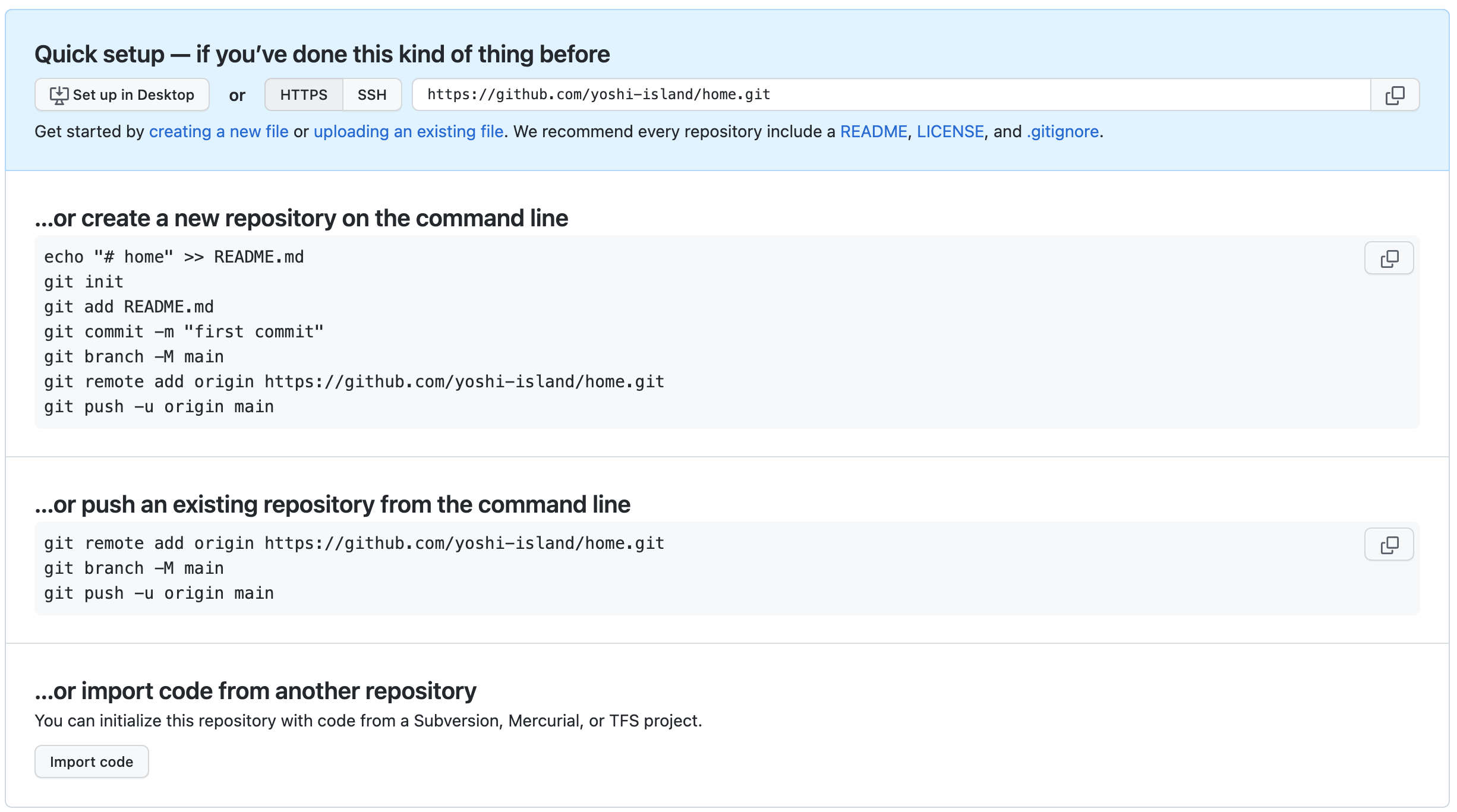Copy the repository URL to clipboard

point(1395,95)
